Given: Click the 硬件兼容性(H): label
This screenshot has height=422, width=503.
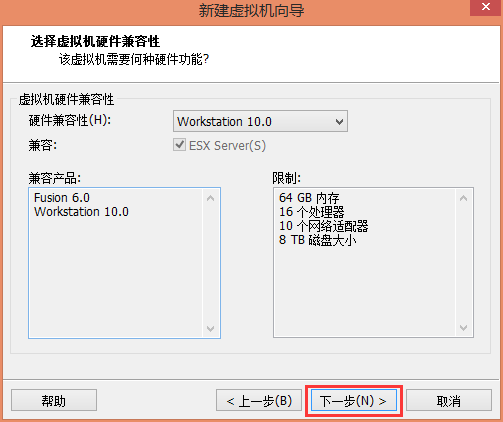Looking at the screenshot, I should pyautogui.click(x=70, y=120).
